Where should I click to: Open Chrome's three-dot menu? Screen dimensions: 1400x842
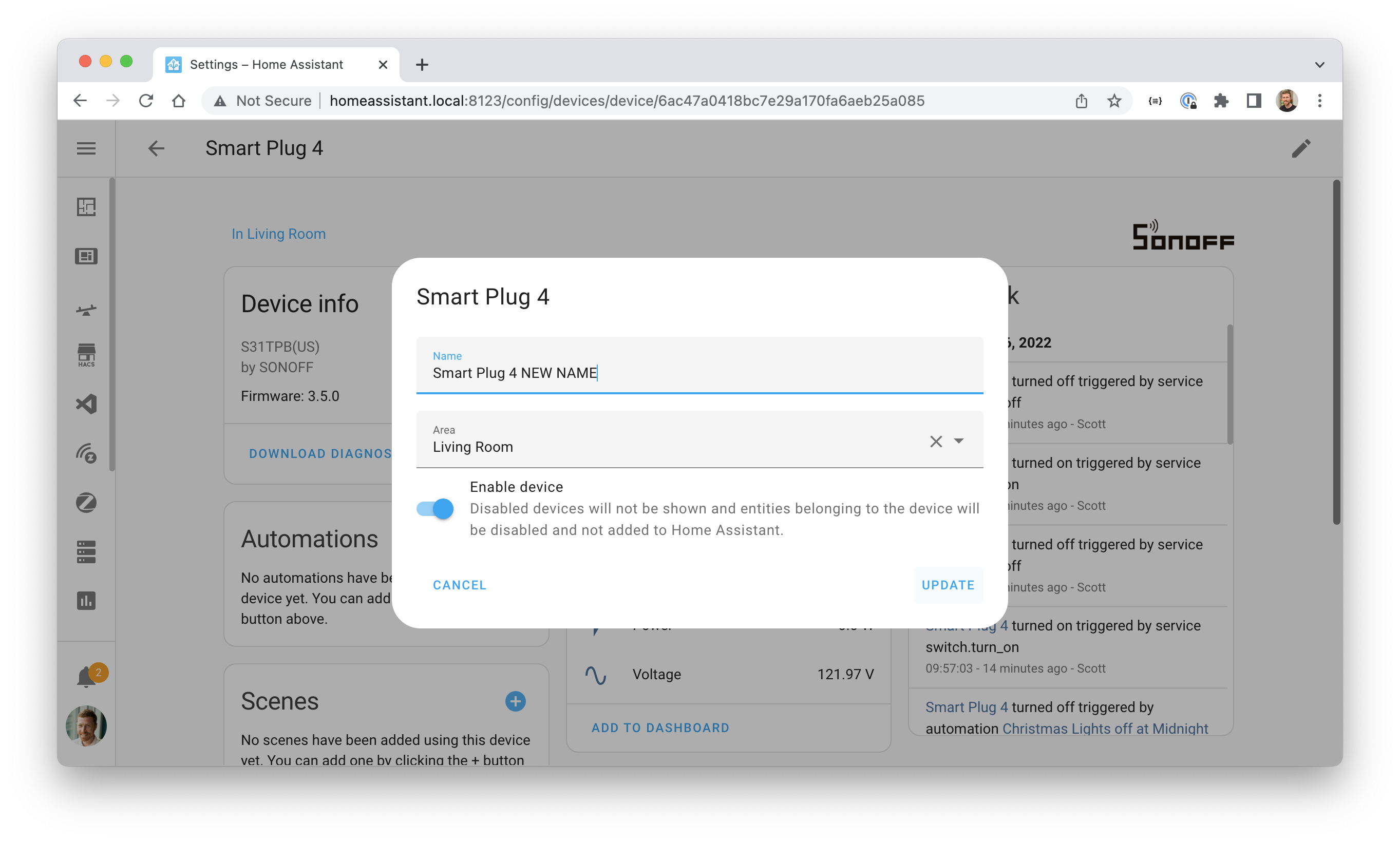[x=1319, y=101]
